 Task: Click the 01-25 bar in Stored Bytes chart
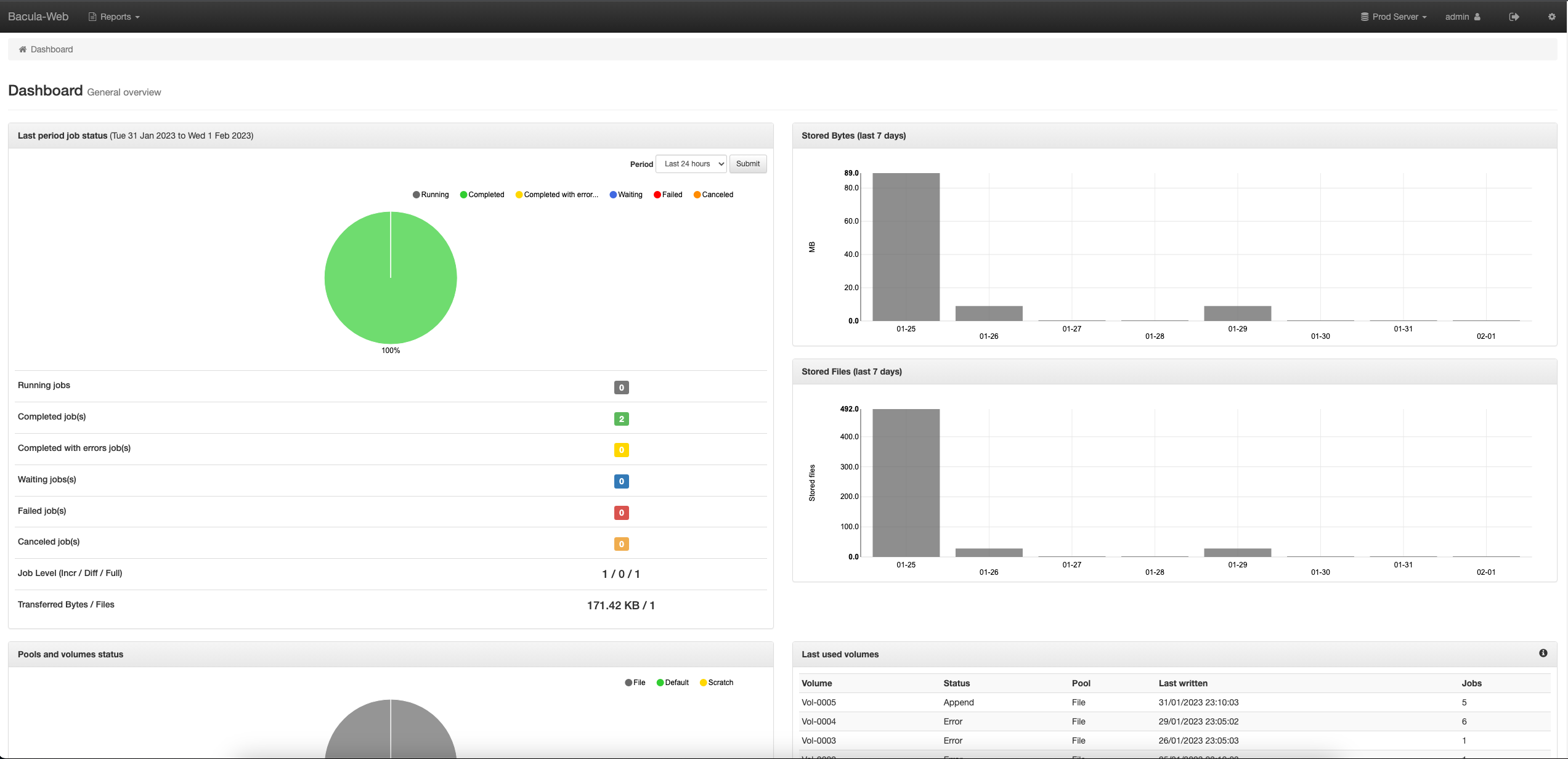coord(906,247)
